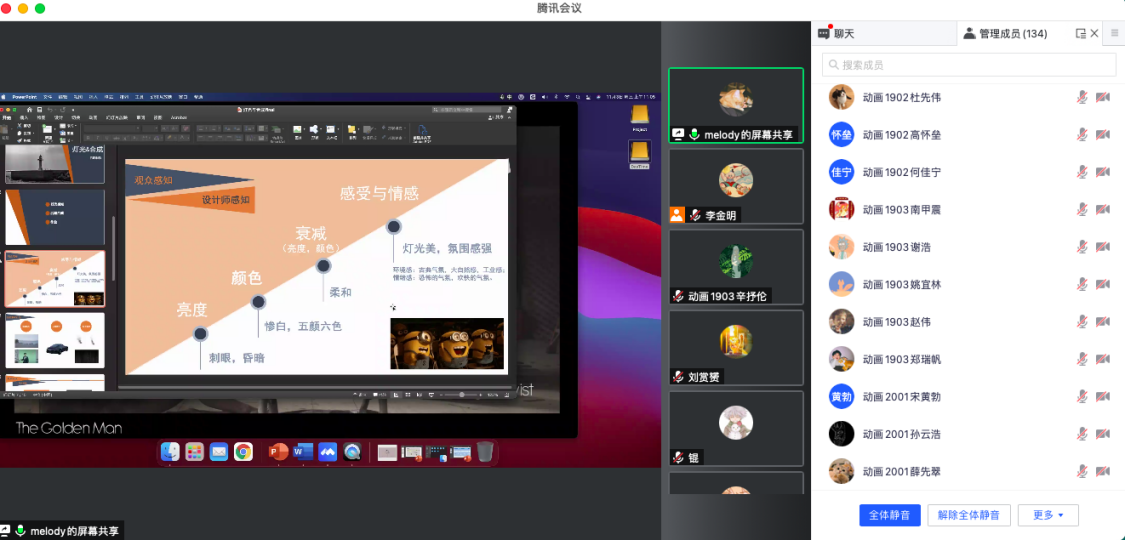Close the member management panel

(1094, 33)
